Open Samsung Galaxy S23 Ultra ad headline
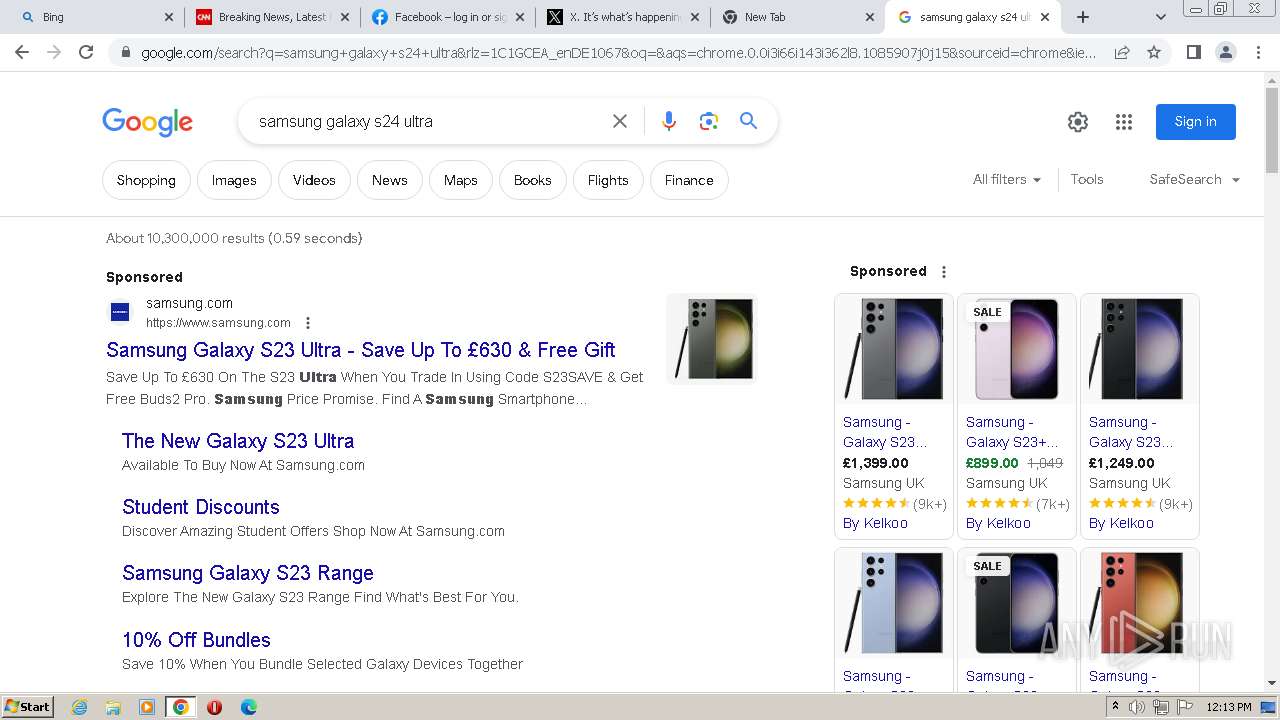1280x720 pixels. (x=361, y=350)
